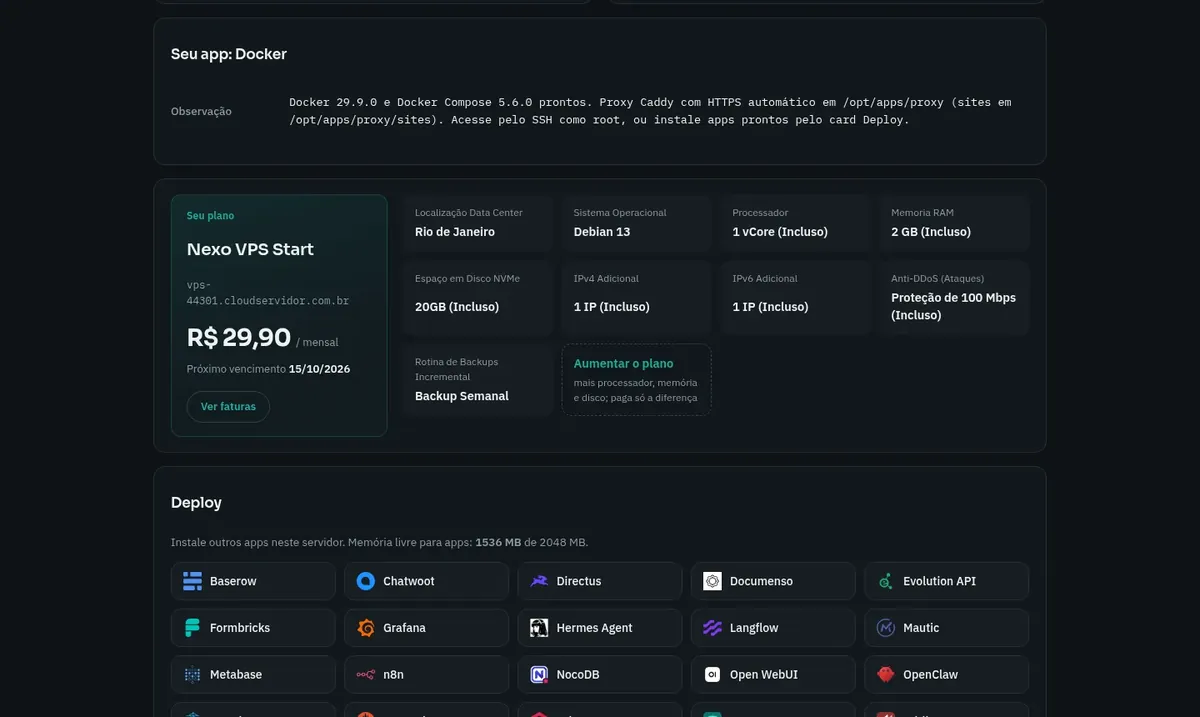Open the Ver faturas button
The width and height of the screenshot is (1200, 717).
pyautogui.click(x=228, y=407)
